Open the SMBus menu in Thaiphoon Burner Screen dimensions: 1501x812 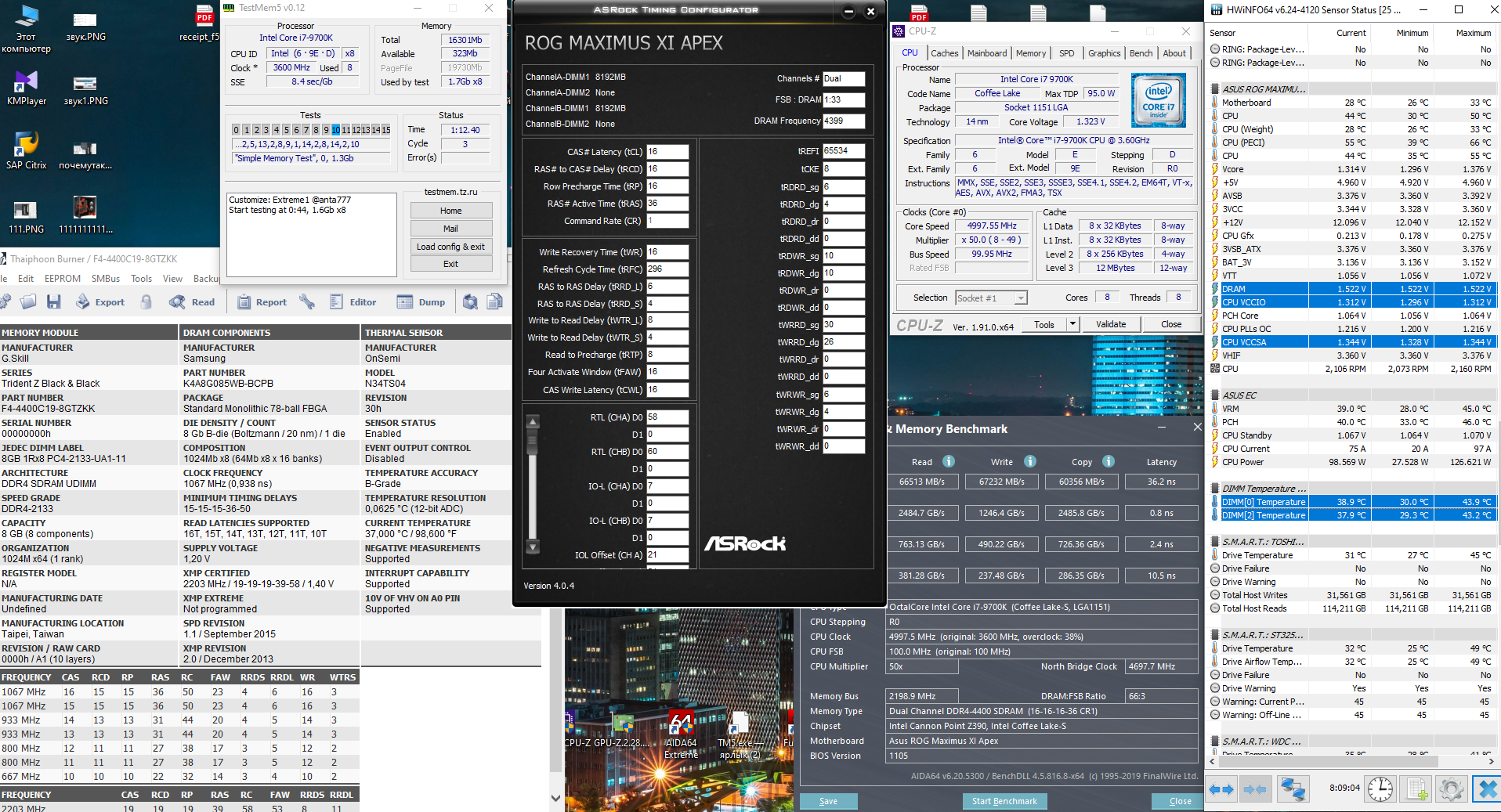(x=106, y=279)
